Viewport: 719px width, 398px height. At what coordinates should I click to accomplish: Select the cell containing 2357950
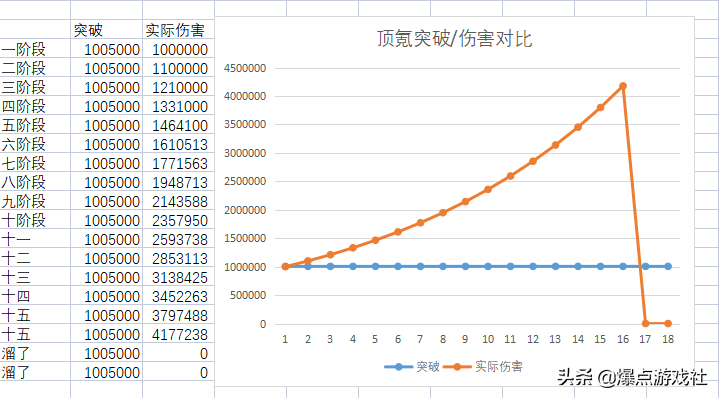point(178,220)
